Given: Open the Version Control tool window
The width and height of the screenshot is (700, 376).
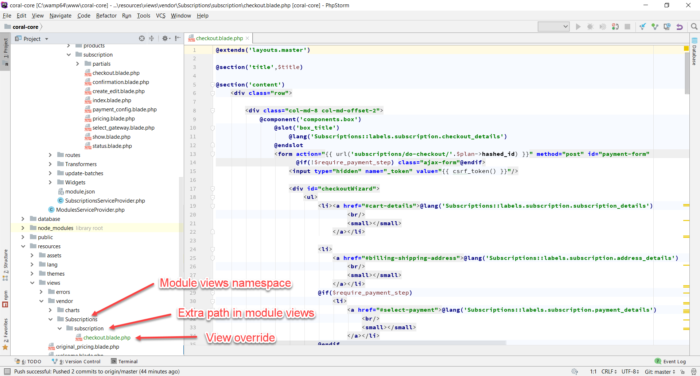Looking at the screenshot, I should (76, 361).
